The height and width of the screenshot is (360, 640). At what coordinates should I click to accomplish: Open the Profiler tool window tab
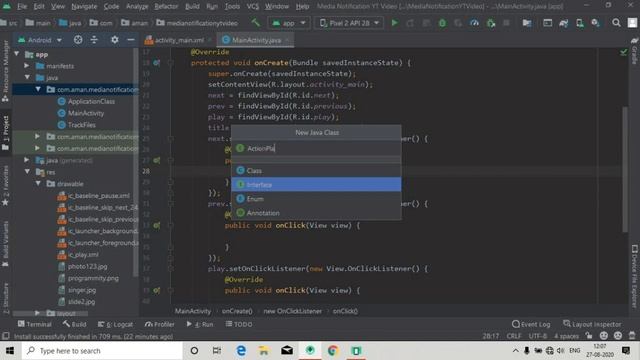click(x=159, y=324)
